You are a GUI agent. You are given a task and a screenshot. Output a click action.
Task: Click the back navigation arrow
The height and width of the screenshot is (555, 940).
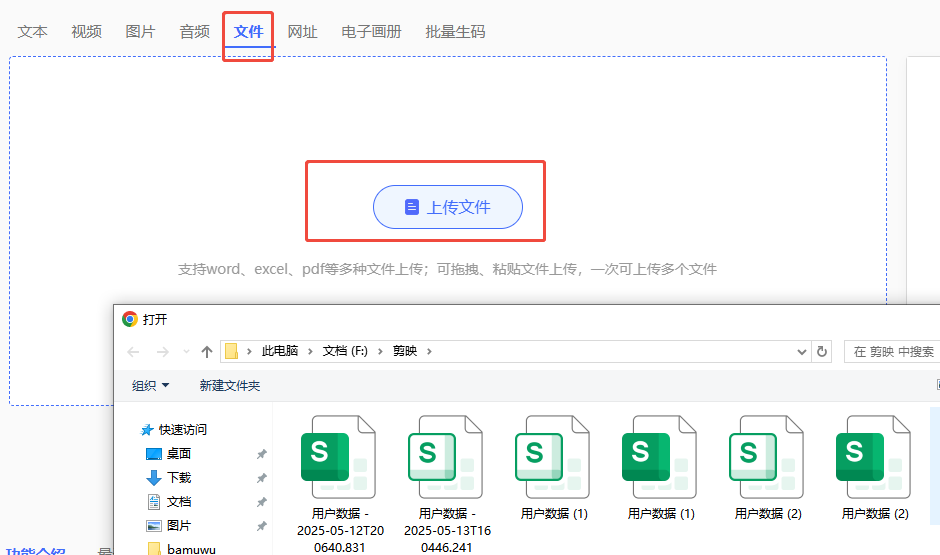pos(133,352)
